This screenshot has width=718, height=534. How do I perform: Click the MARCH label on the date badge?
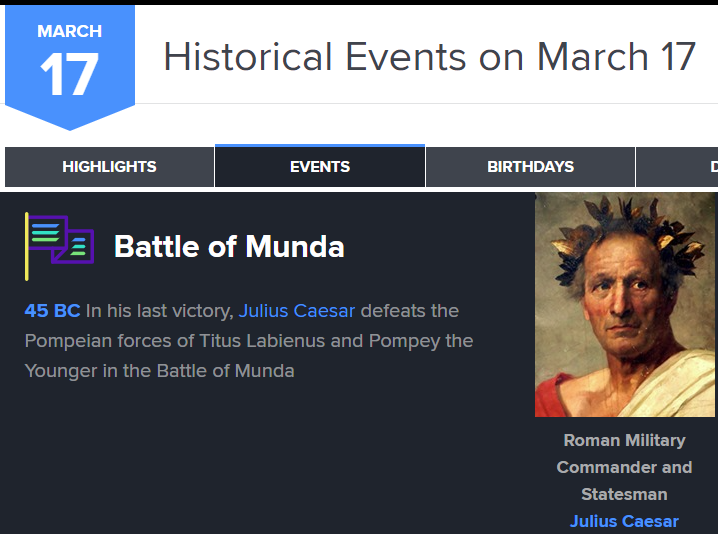(70, 31)
